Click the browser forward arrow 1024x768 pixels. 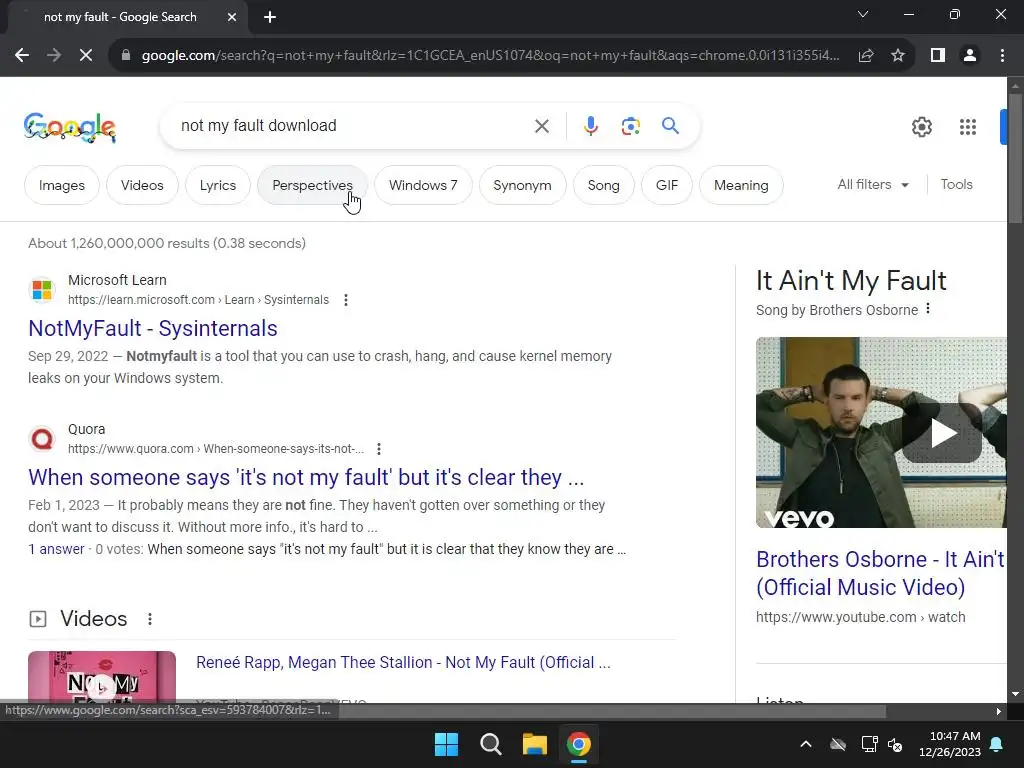[54, 56]
